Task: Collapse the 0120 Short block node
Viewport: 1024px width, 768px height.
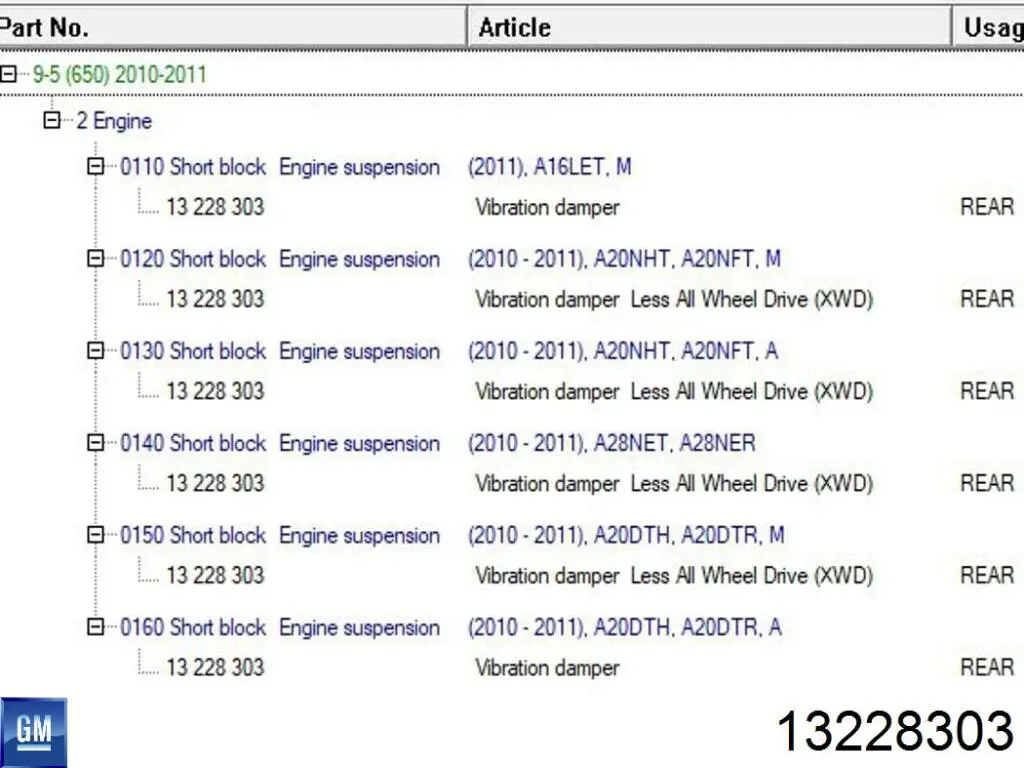Action: (x=95, y=259)
